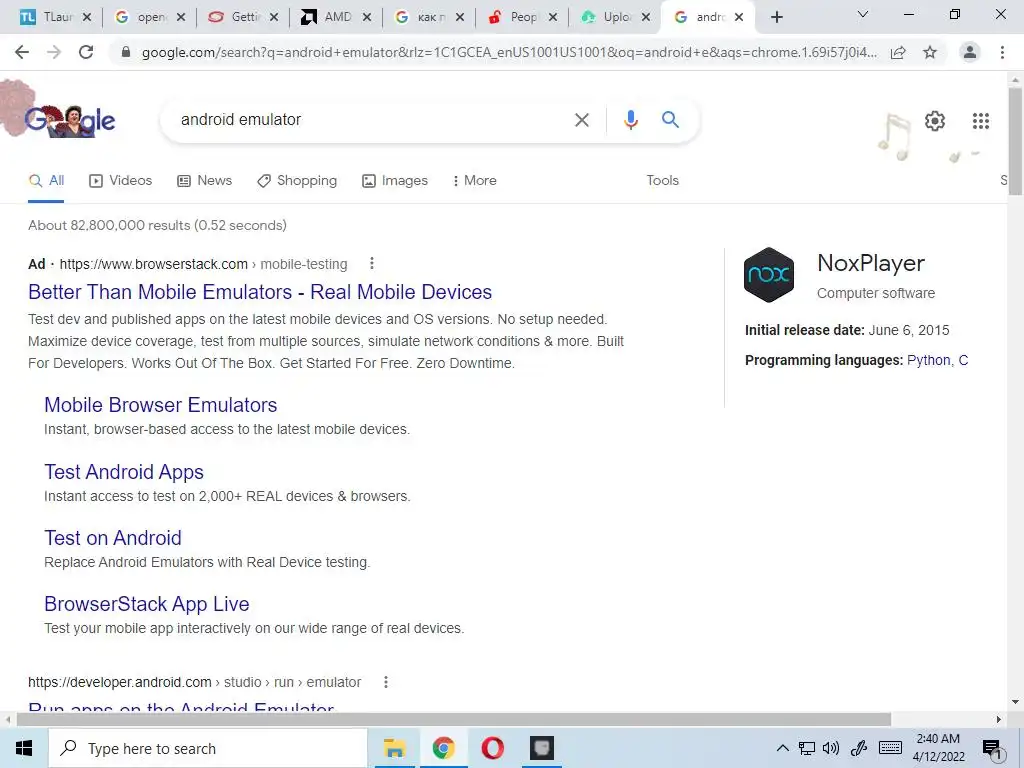Click the Google doodle logo
Screen dimensions: 1024x768
click(69, 121)
